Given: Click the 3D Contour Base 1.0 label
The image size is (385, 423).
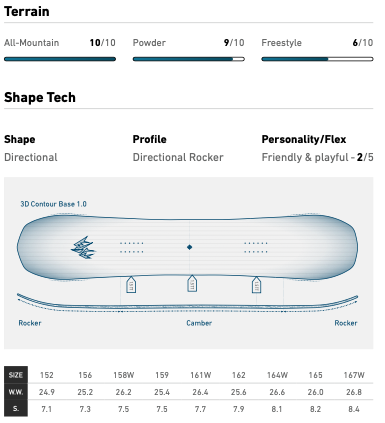Looking at the screenshot, I should click(53, 204).
